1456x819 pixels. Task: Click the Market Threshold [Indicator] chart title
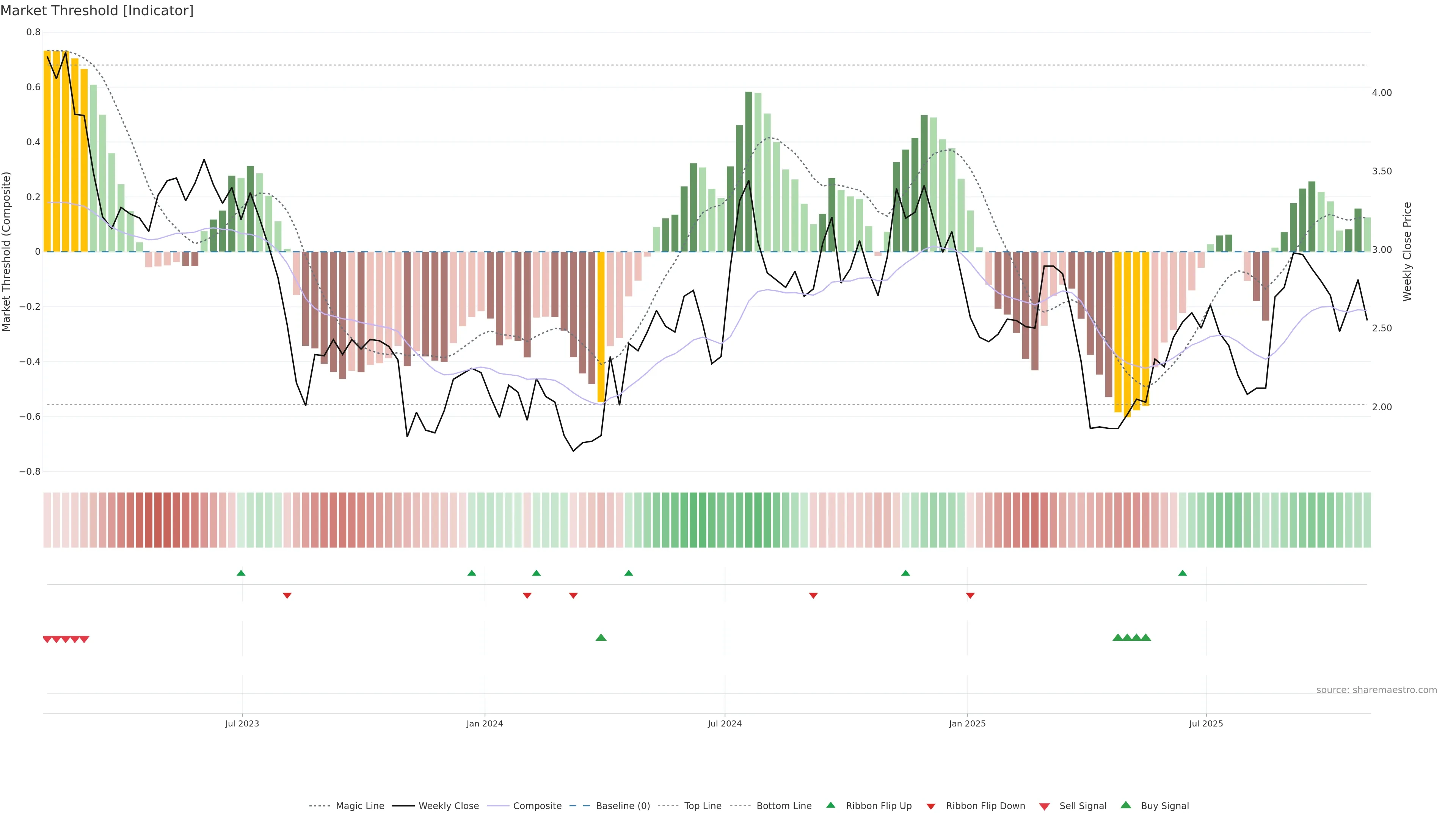point(97,11)
